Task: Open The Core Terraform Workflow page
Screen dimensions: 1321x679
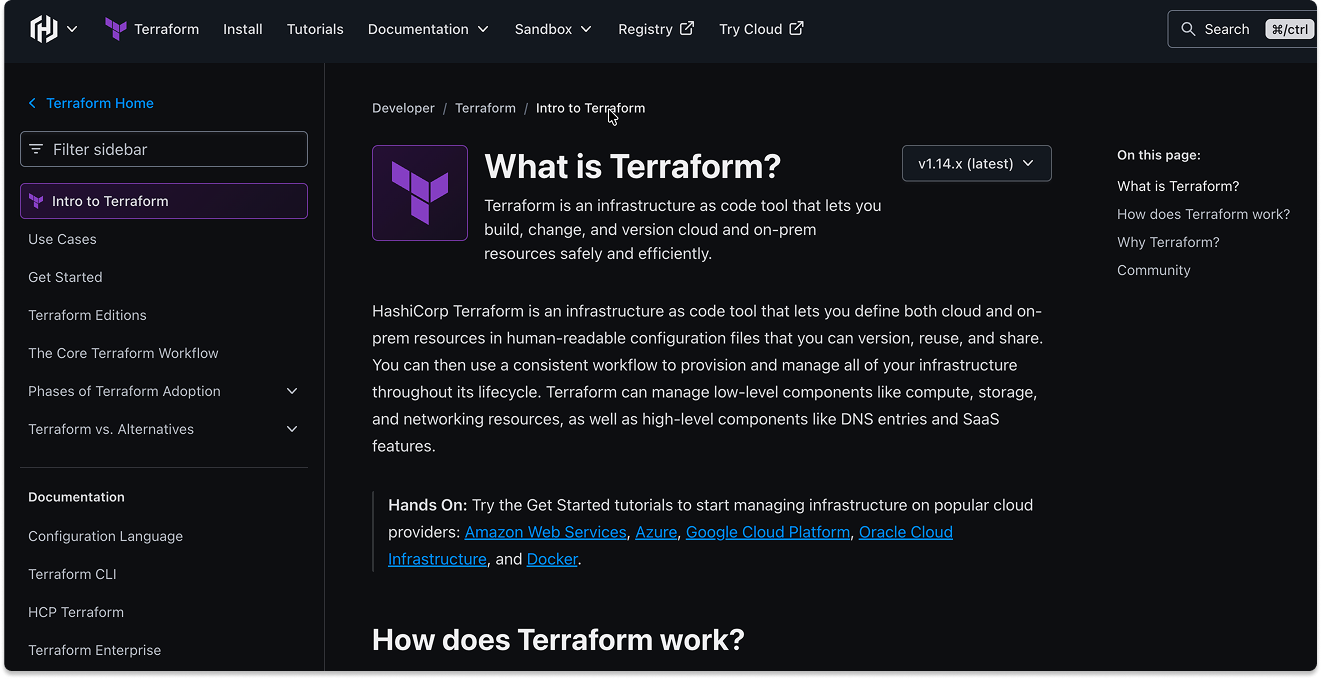Action: tap(123, 353)
